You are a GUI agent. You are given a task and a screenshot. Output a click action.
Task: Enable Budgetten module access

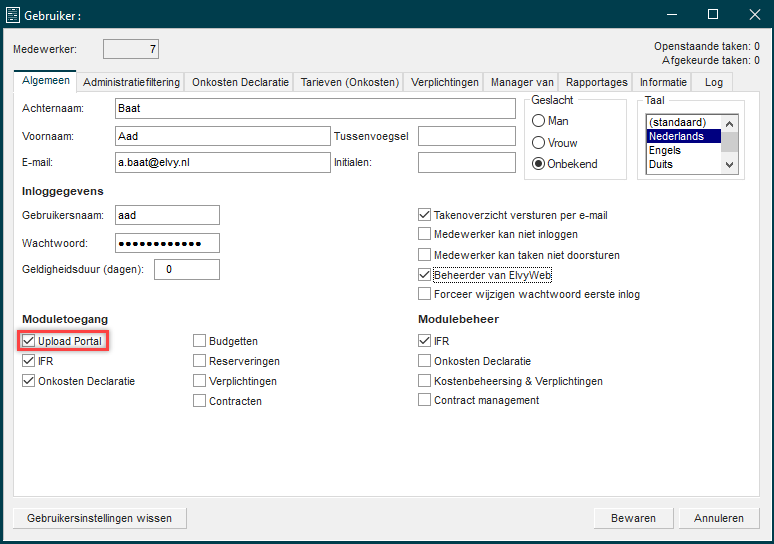click(199, 341)
